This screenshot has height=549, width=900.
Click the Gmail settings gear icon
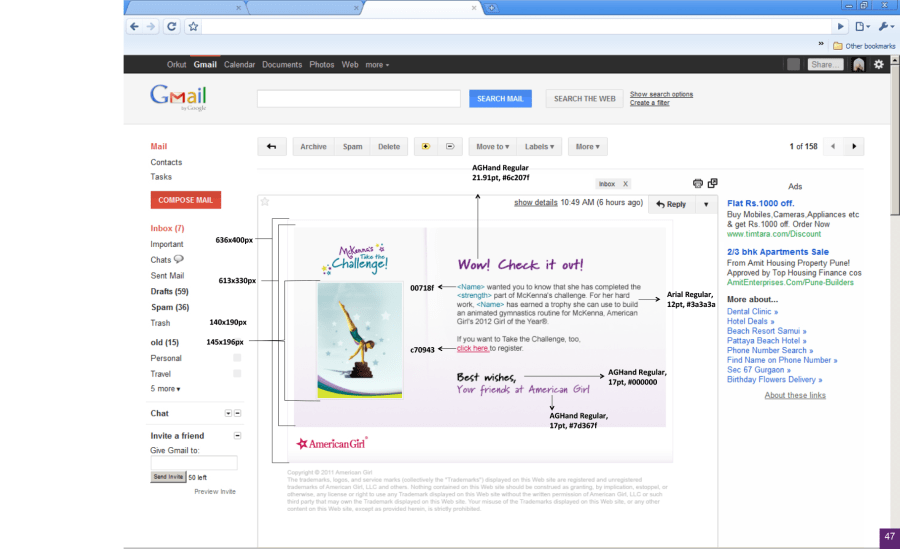click(x=879, y=64)
